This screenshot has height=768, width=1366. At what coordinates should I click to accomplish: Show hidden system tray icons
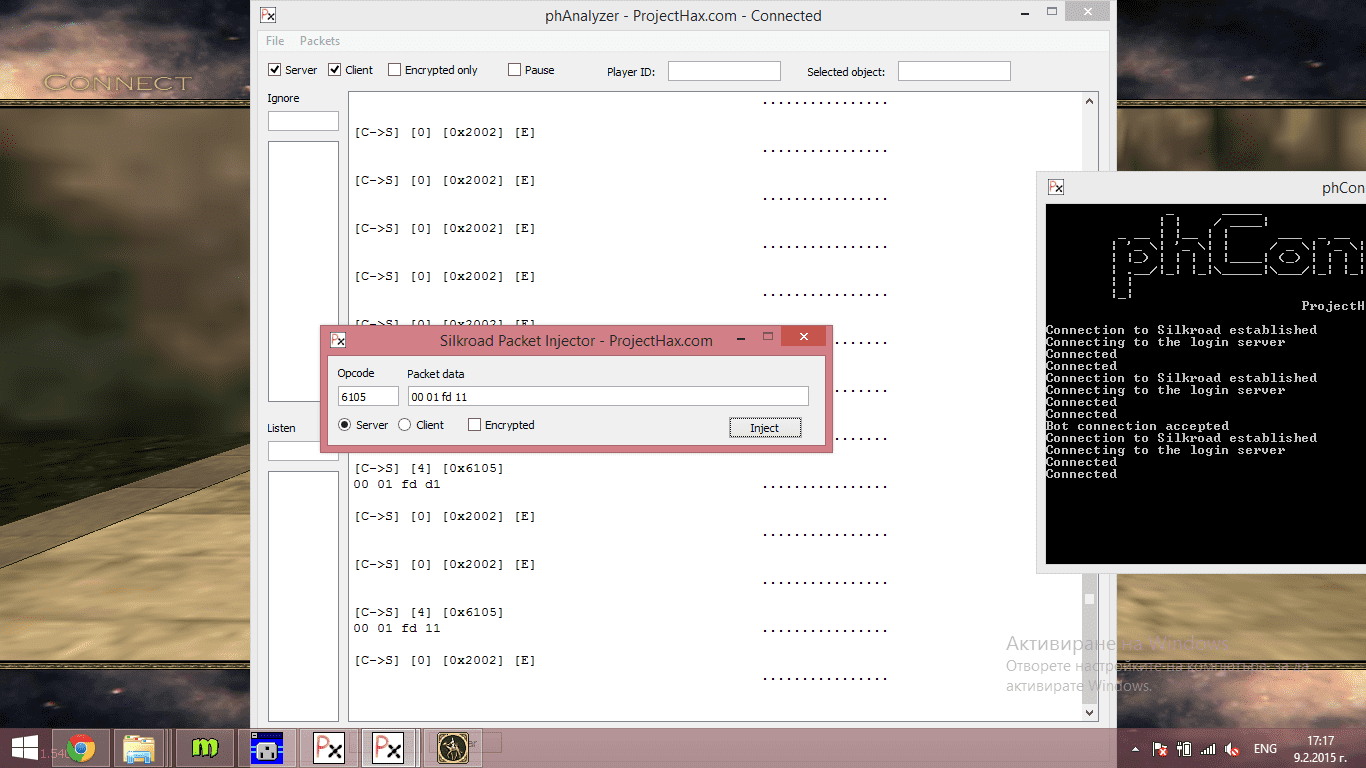[1135, 749]
